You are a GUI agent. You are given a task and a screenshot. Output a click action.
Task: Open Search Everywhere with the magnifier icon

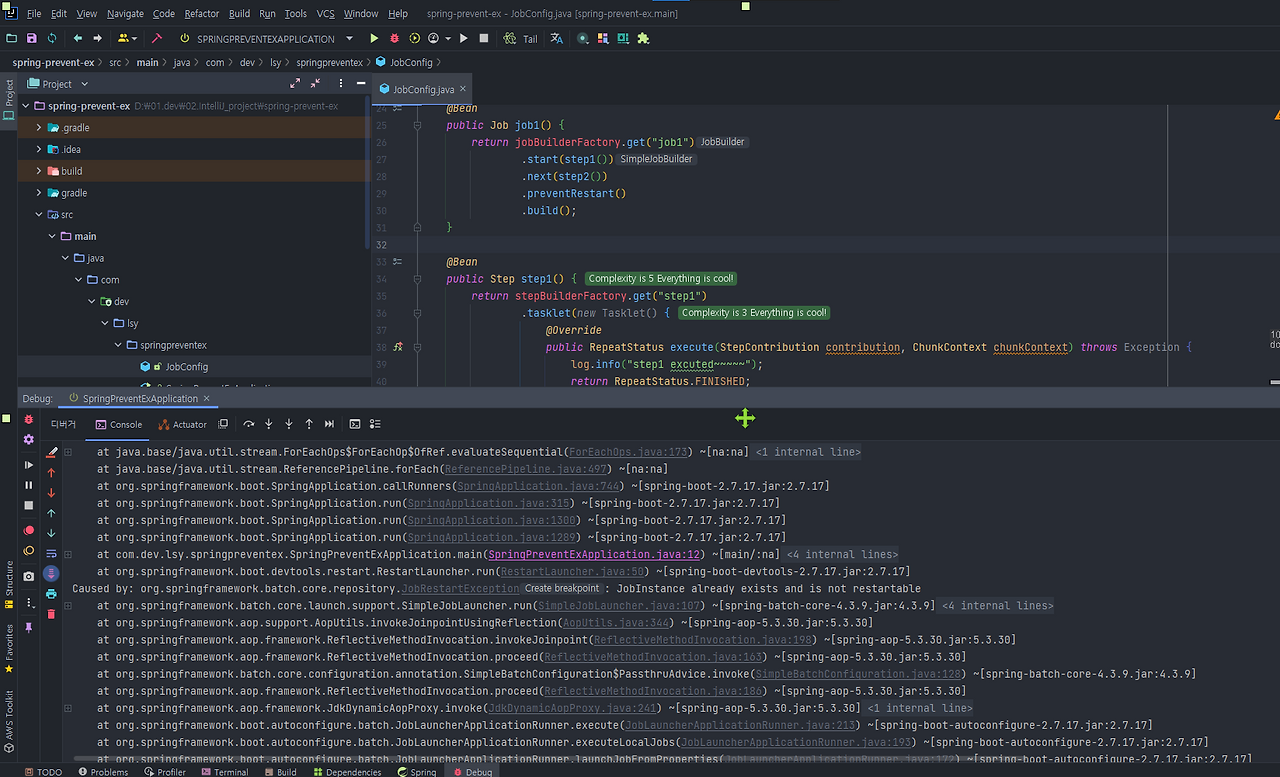pyautogui.click(x=583, y=38)
